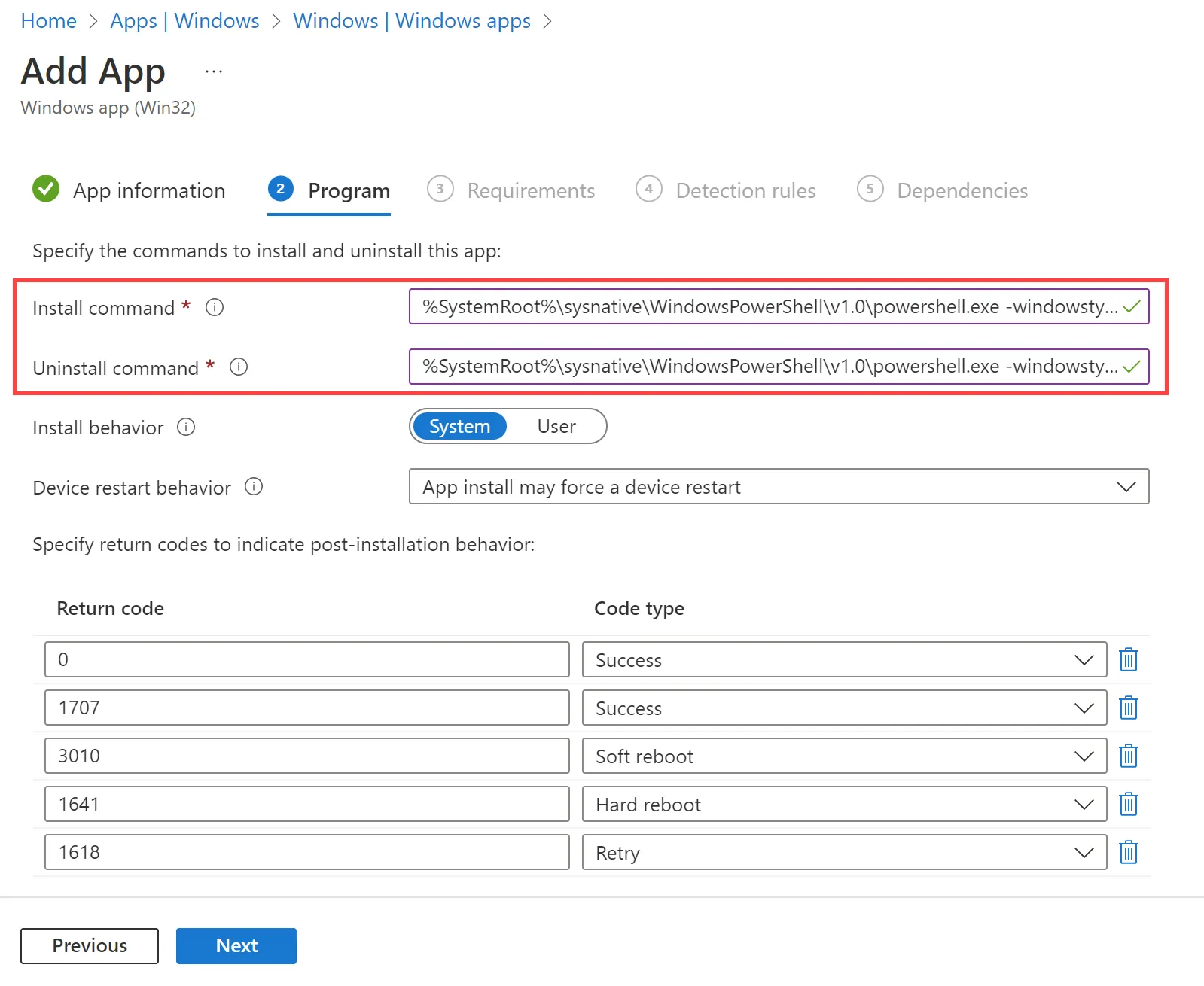Image resolution: width=1204 pixels, height=986 pixels.
Task: Delete the return code 1641 row
Action: coord(1128,804)
